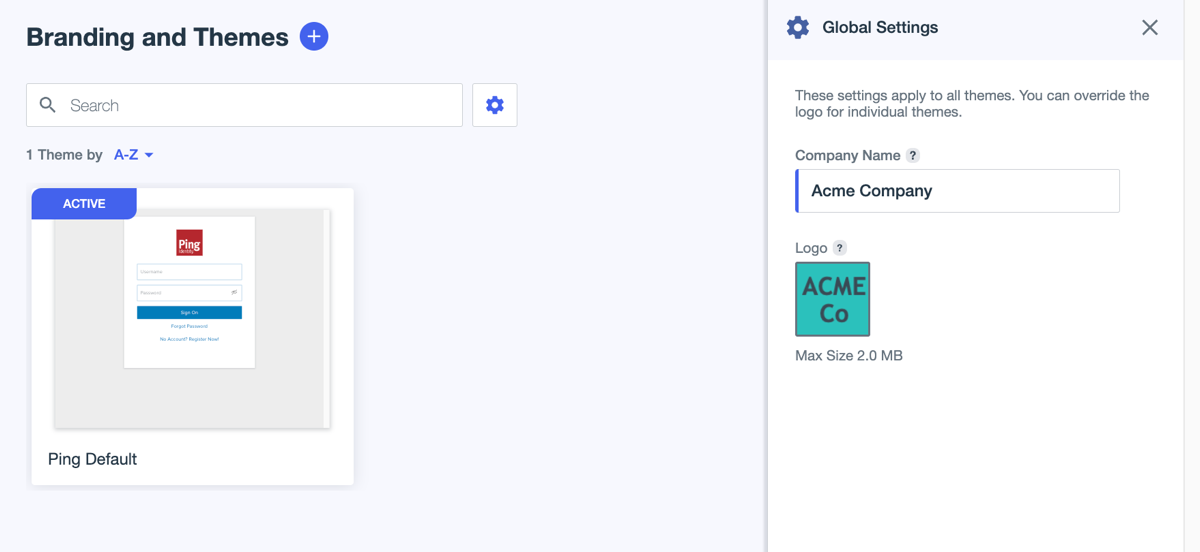Click the Forgot Password link in the preview

click(x=189, y=326)
